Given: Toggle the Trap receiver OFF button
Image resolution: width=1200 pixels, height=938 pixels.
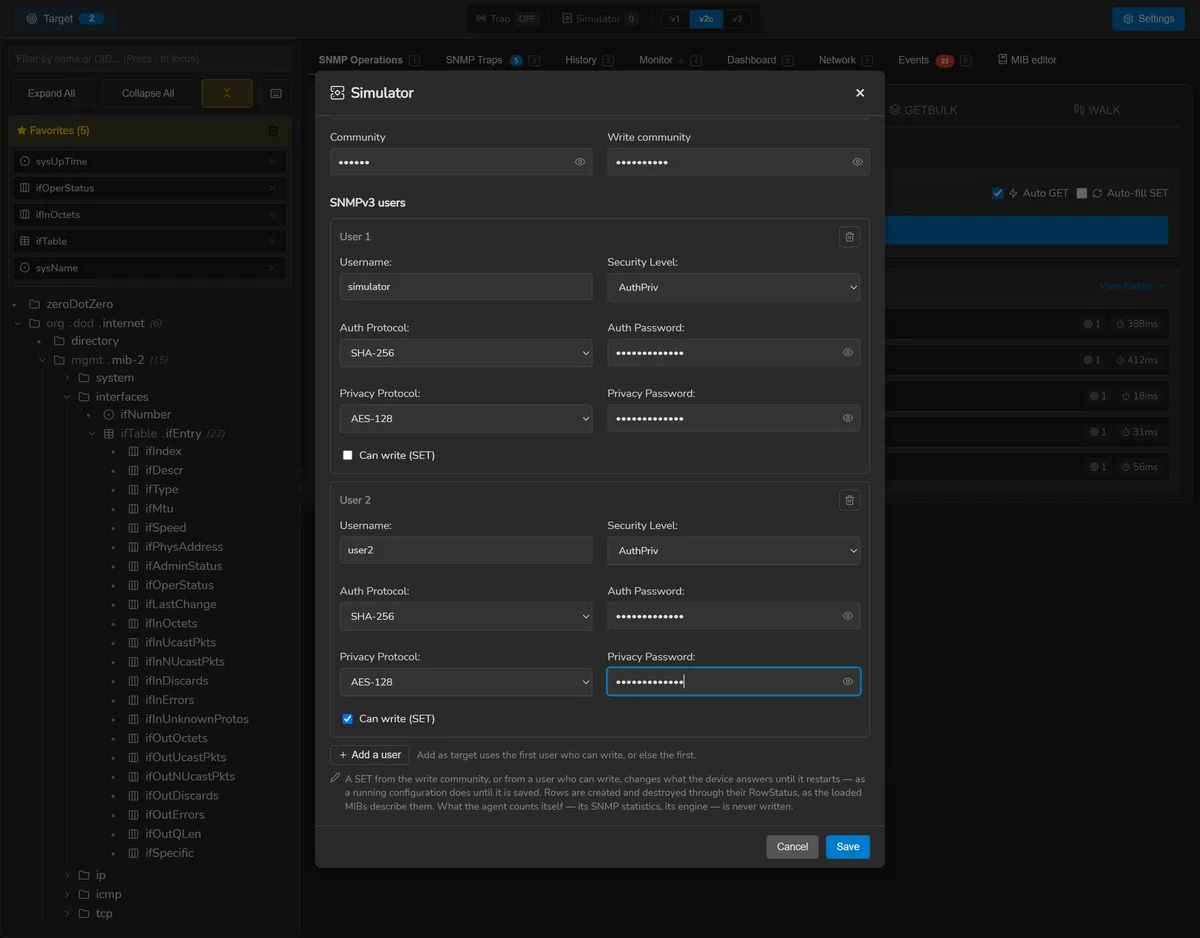Looking at the screenshot, I should [507, 19].
